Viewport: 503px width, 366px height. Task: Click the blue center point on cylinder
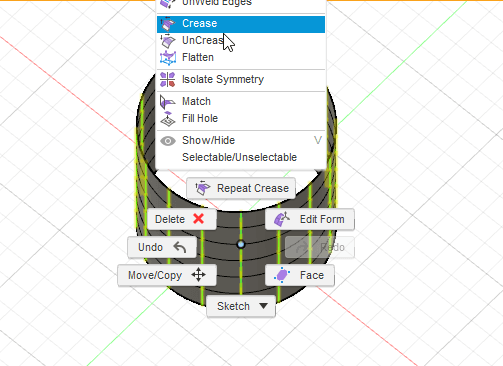tap(241, 245)
